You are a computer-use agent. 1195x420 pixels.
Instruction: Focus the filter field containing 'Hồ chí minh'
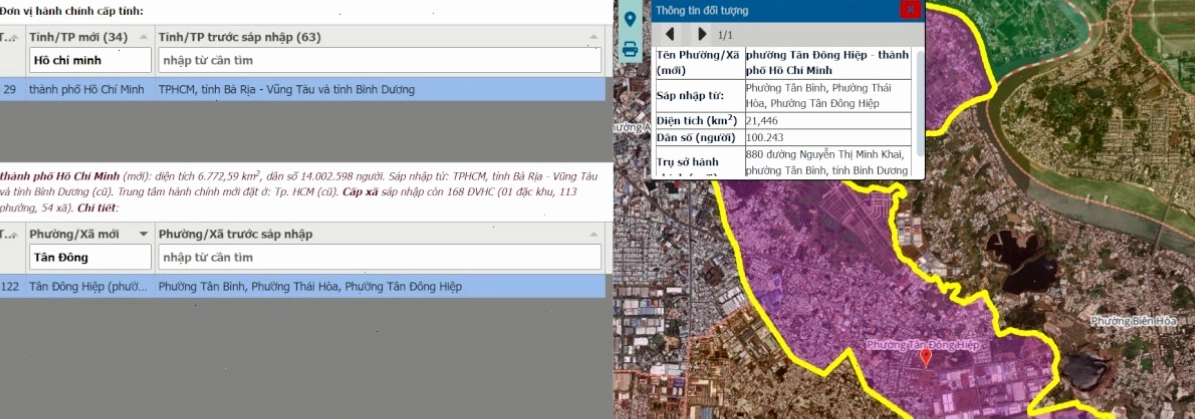point(91,60)
